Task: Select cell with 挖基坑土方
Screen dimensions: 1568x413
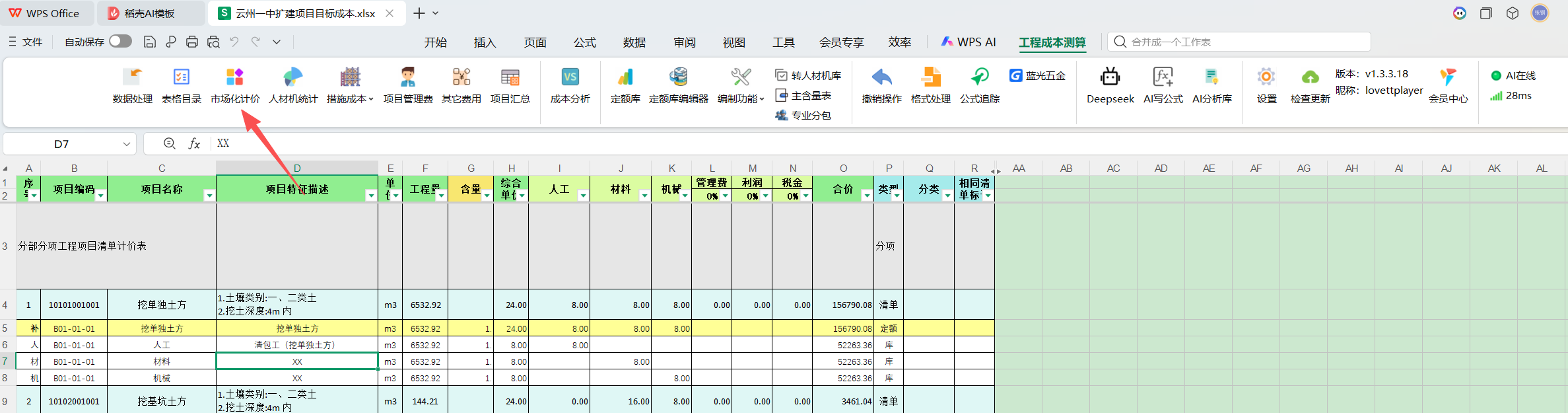Action: point(162,401)
